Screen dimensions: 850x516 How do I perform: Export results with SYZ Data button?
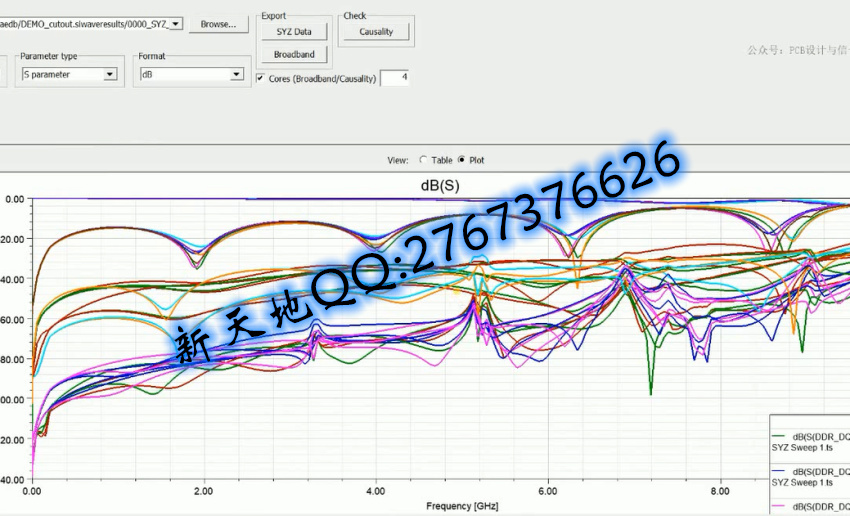(x=294, y=32)
